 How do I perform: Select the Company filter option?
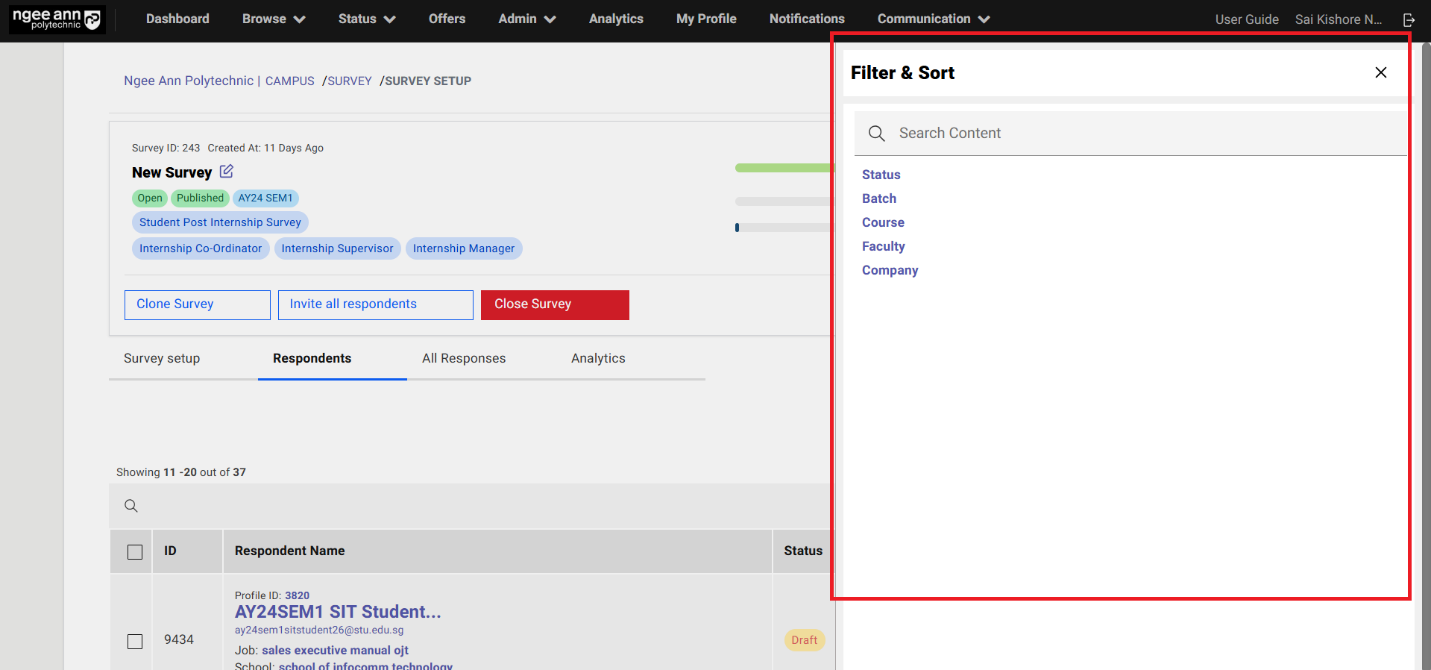click(x=890, y=270)
